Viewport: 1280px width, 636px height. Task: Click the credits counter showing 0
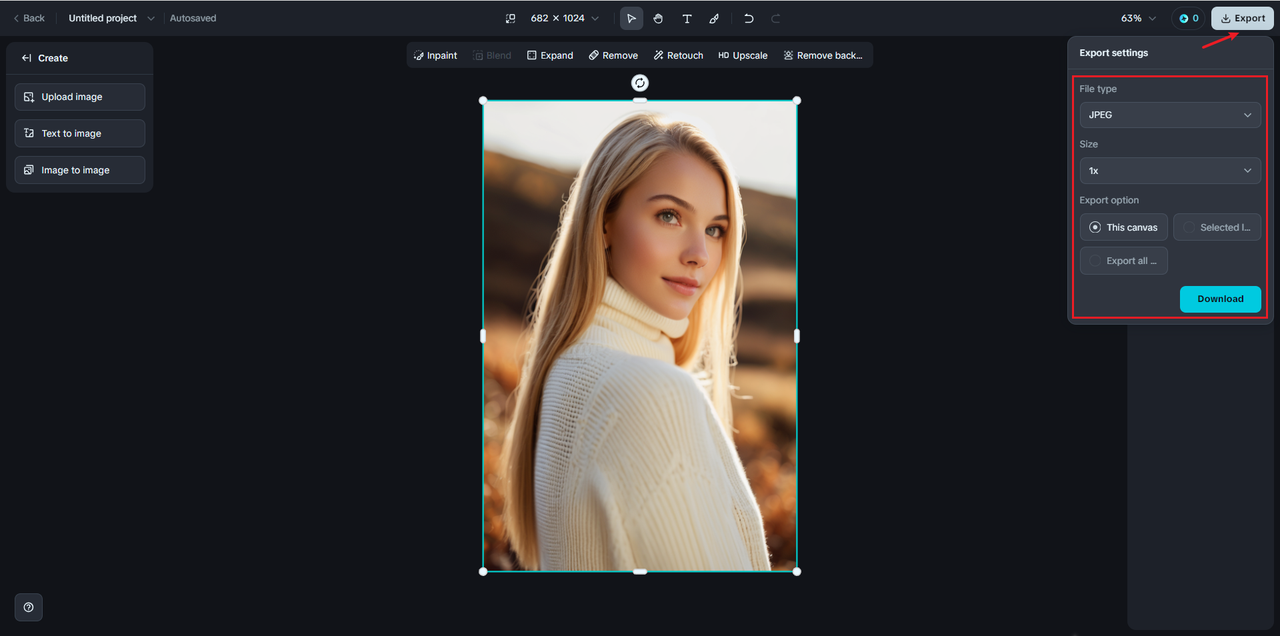click(x=1188, y=18)
